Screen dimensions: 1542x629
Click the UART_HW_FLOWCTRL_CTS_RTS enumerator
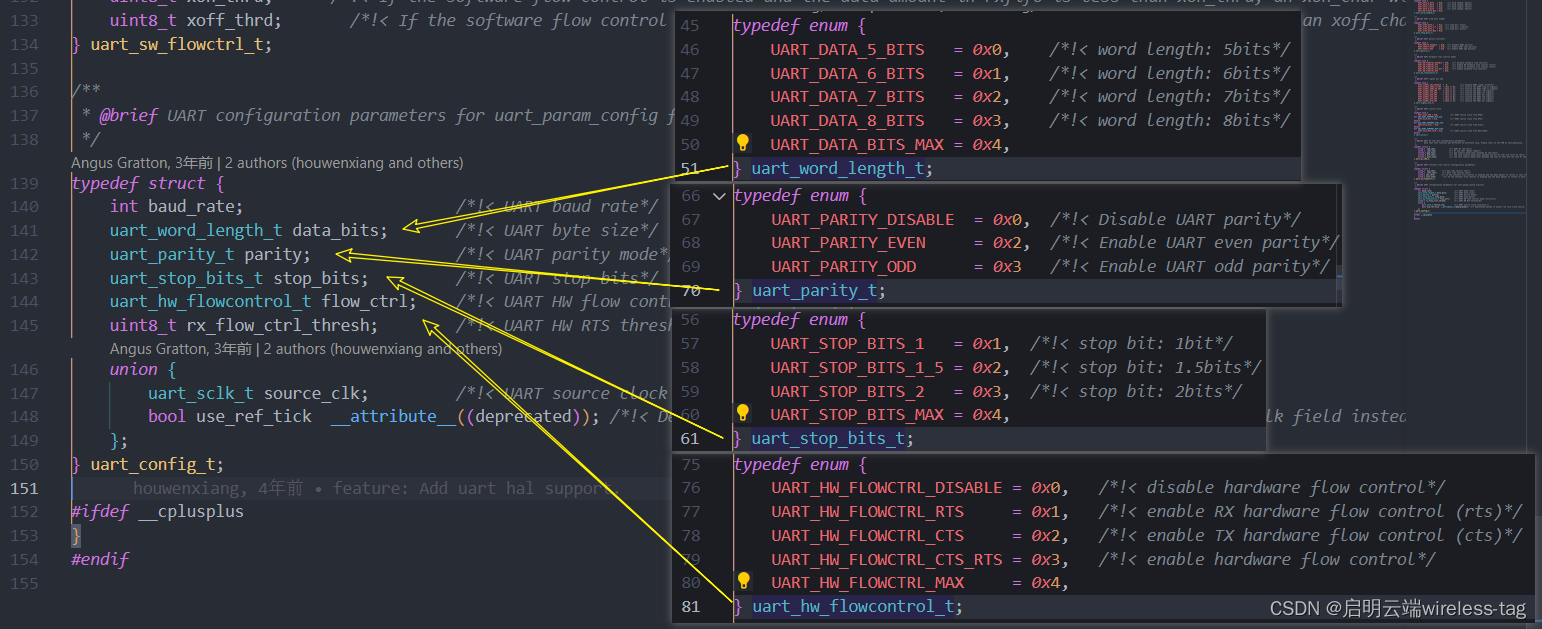(886, 559)
